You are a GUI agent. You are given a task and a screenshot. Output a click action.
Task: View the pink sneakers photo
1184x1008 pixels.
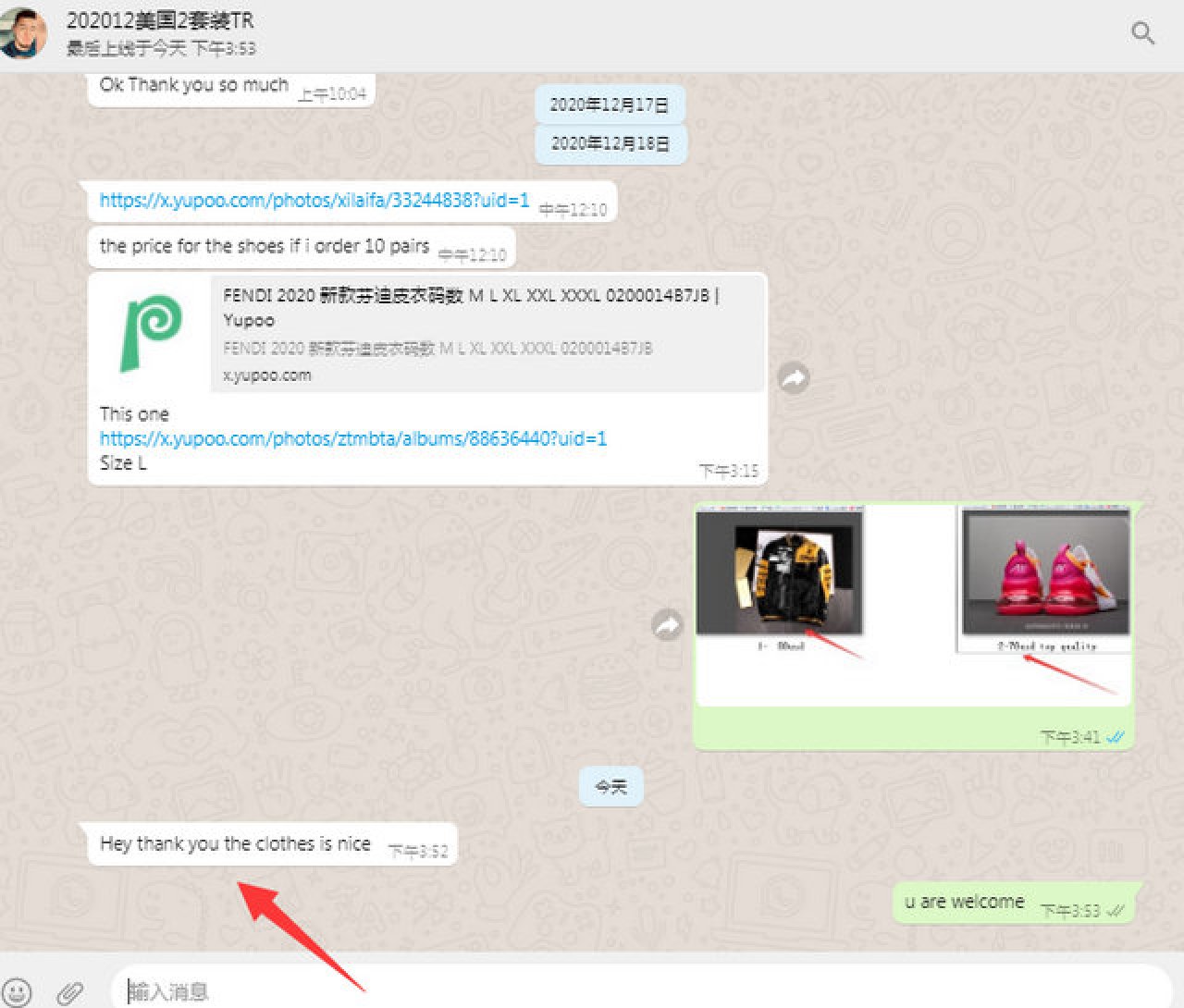point(1045,573)
